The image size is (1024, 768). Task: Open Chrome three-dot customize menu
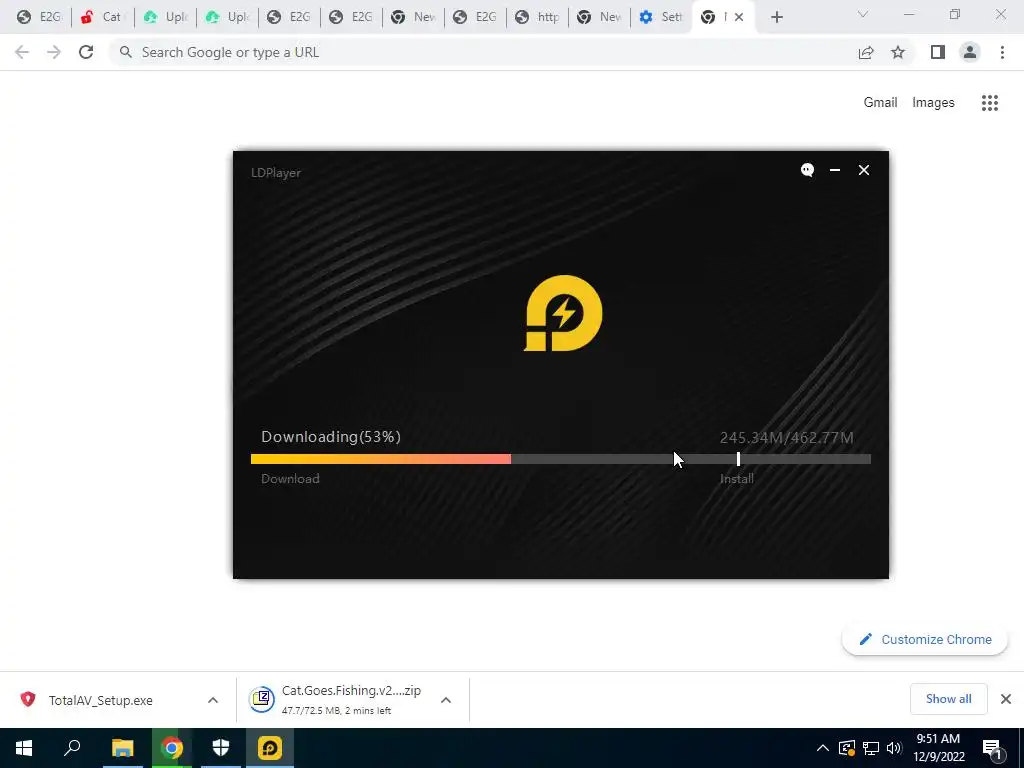(1002, 52)
